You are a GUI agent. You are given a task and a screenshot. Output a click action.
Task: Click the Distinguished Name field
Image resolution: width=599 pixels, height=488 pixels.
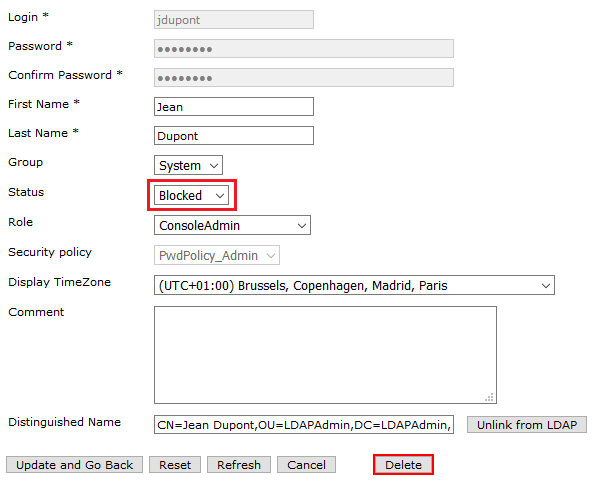tap(304, 425)
